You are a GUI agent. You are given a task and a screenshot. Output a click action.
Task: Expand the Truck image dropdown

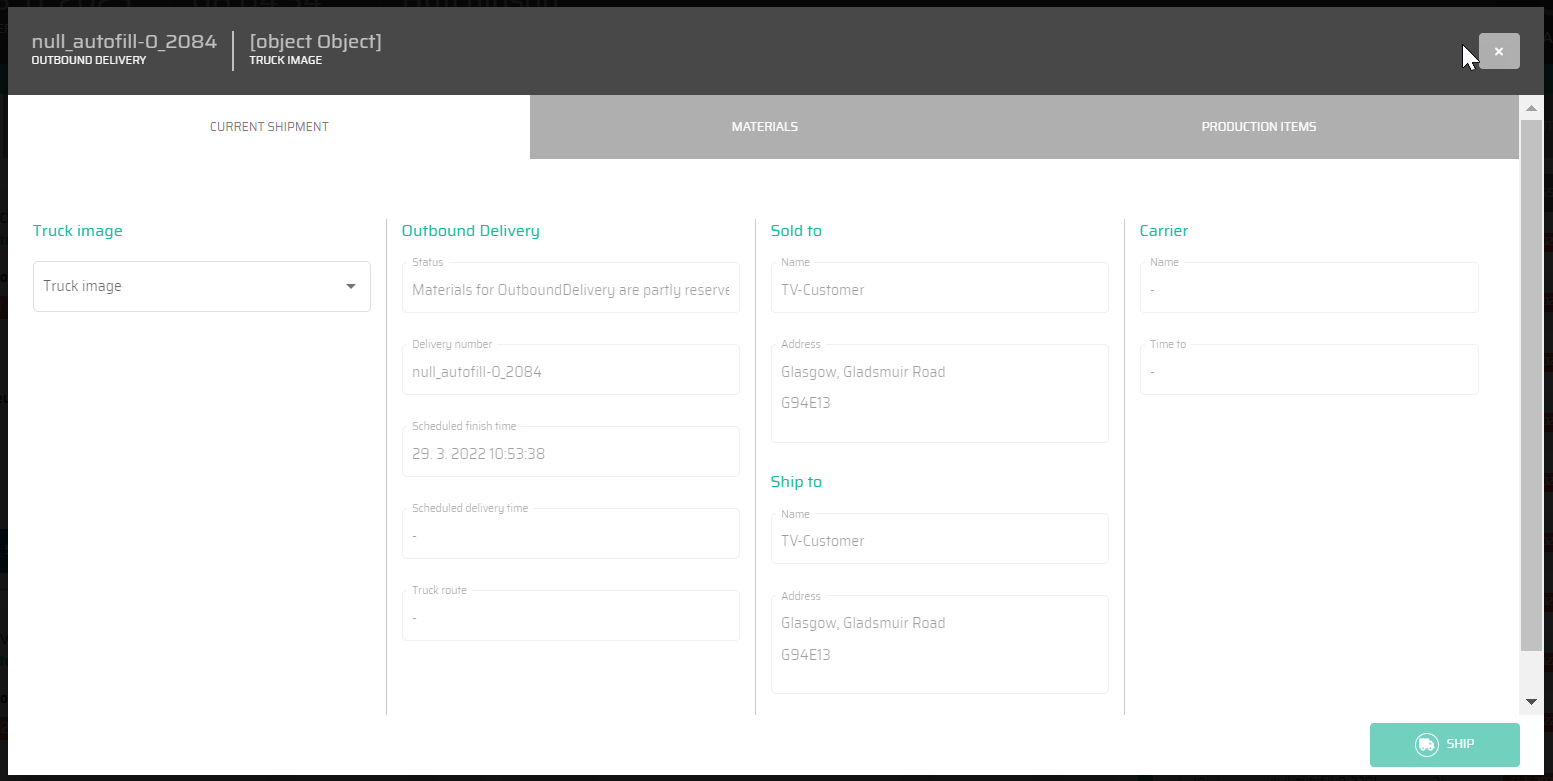click(201, 286)
